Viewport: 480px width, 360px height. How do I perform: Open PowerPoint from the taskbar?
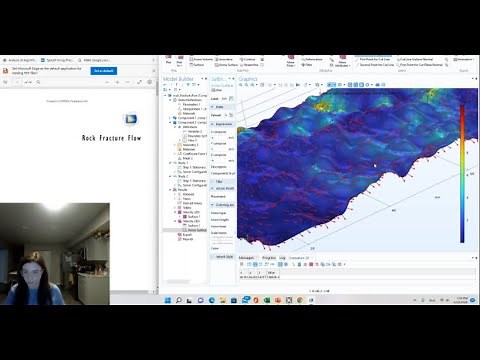point(278,300)
